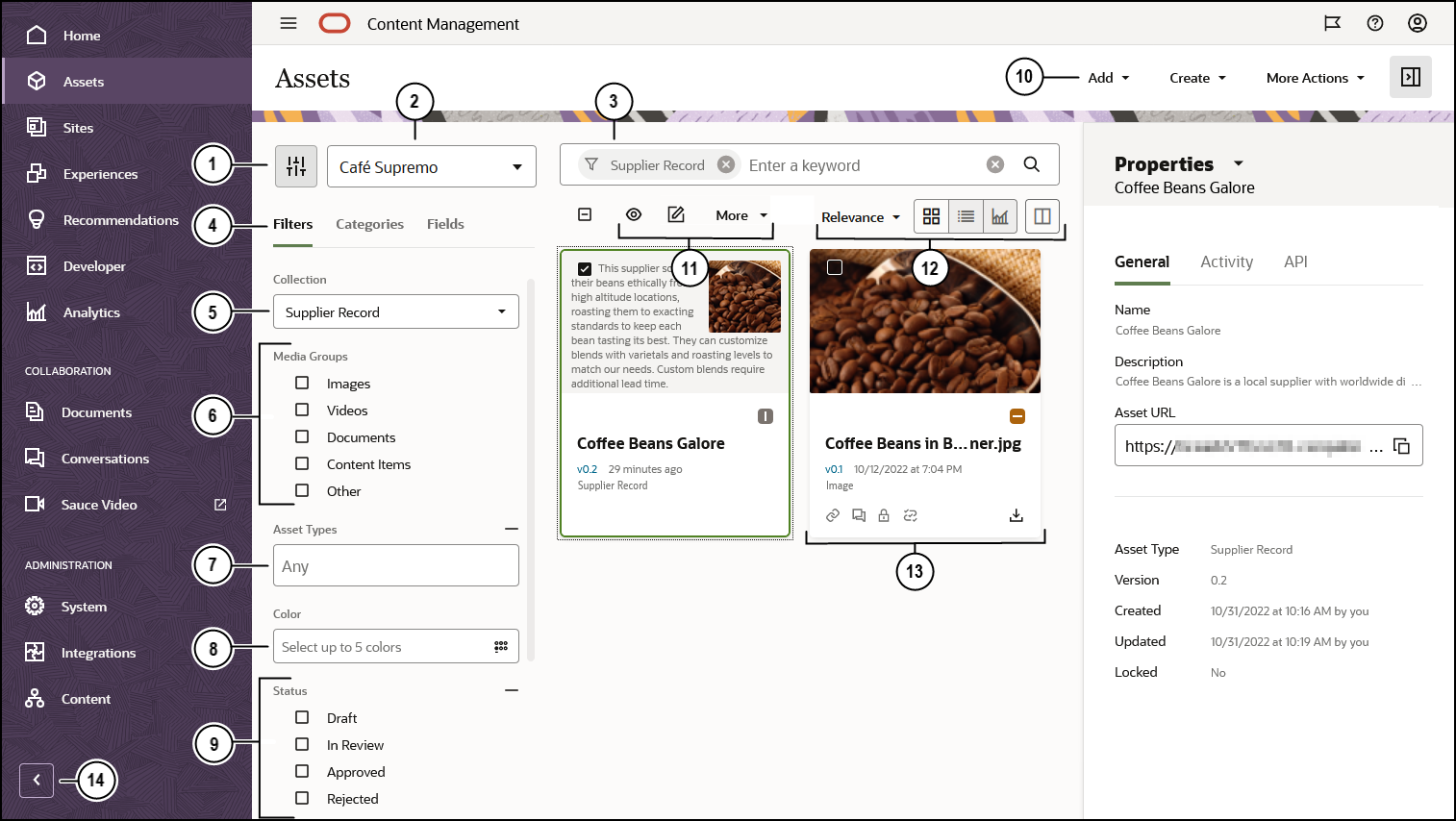Remove the Supplier Record search filter chip
This screenshot has width=1456, height=821.
tap(726, 164)
